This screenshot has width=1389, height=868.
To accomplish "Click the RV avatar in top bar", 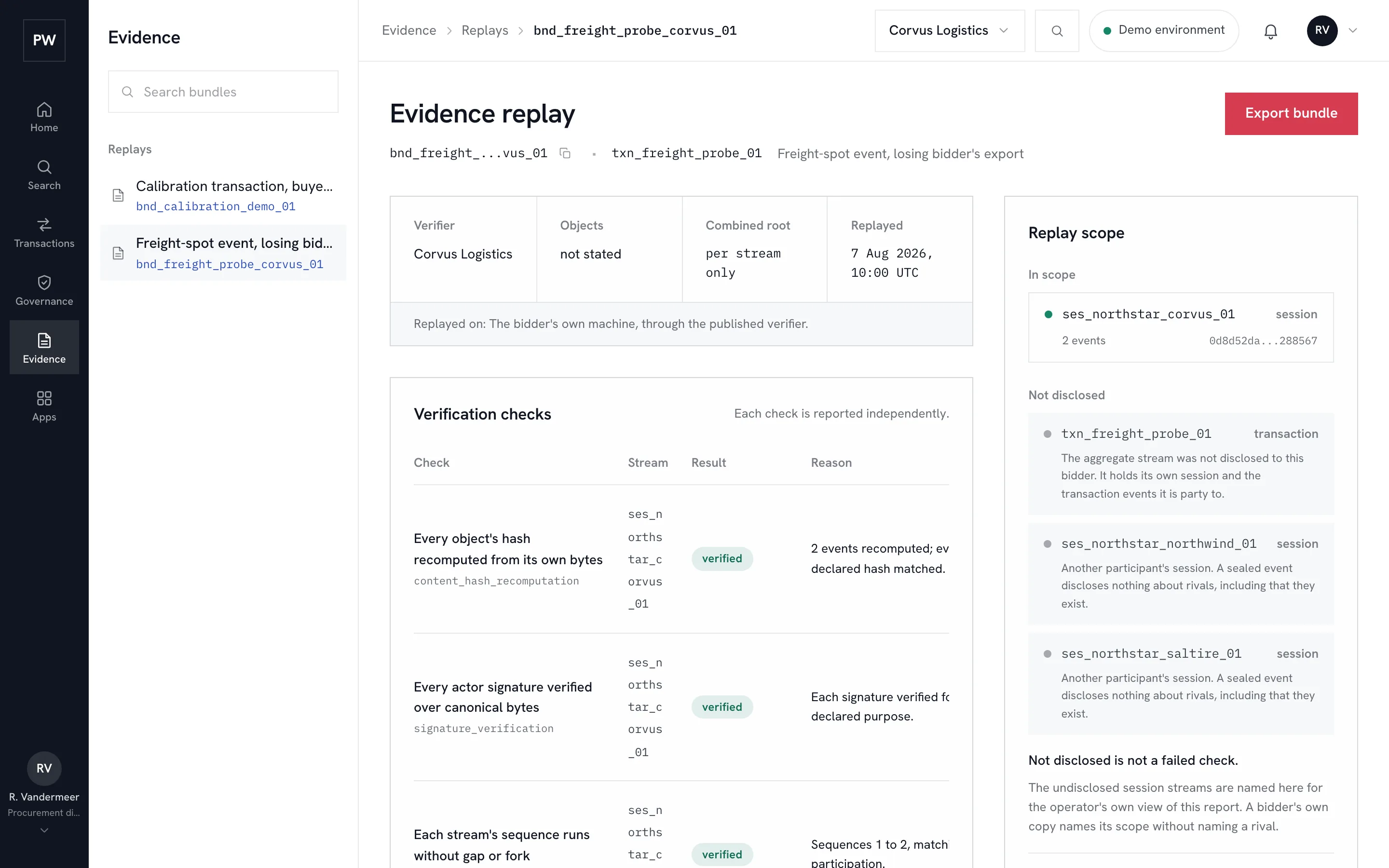I will pyautogui.click(x=1322, y=30).
